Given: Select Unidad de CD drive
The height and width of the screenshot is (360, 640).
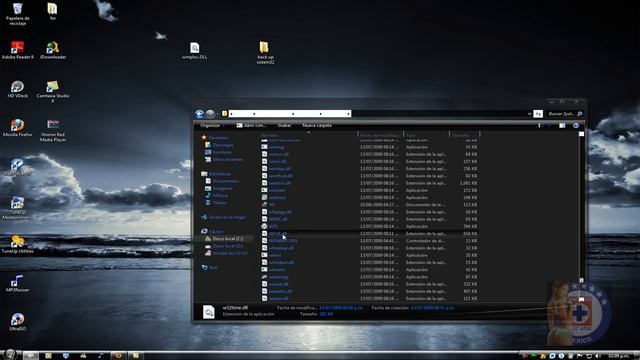Looking at the screenshot, I should tap(226, 253).
